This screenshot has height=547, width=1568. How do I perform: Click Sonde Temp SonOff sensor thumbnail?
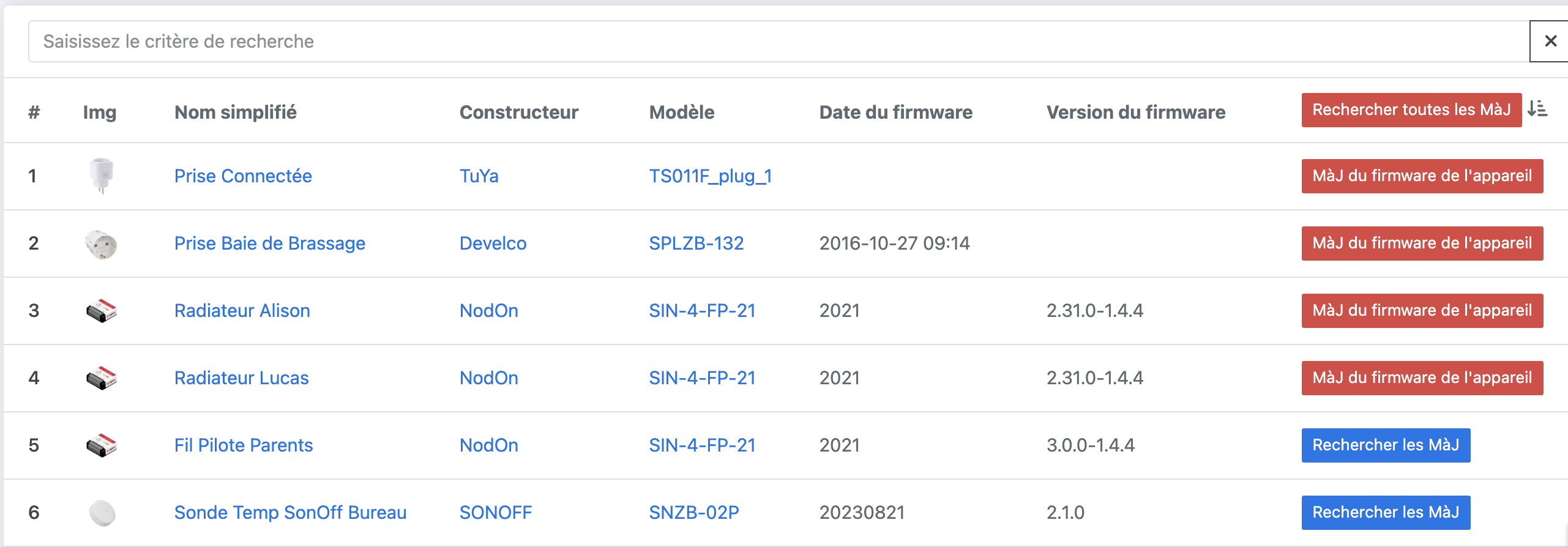pyautogui.click(x=102, y=513)
